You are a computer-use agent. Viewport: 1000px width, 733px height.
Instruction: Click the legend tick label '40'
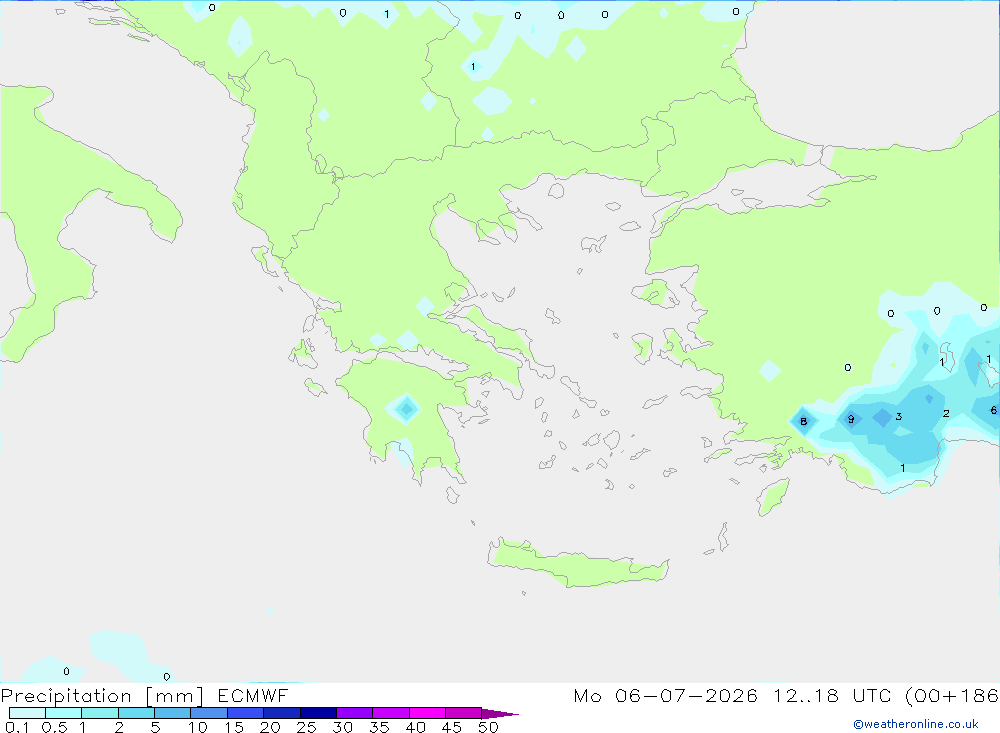click(416, 727)
